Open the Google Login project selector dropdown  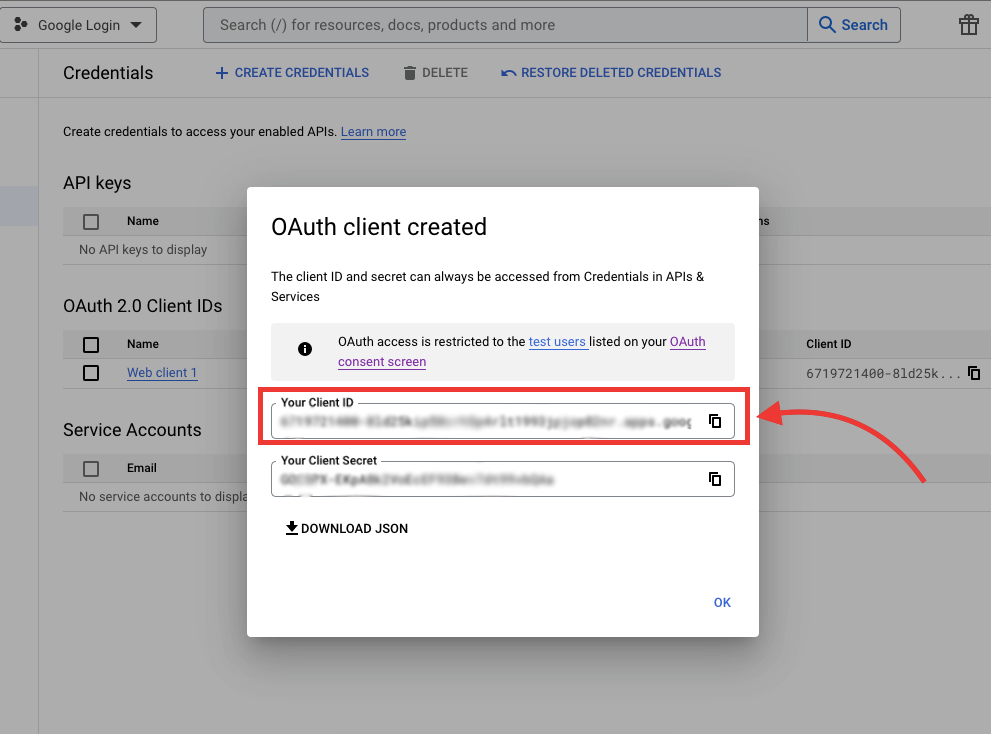(x=78, y=25)
